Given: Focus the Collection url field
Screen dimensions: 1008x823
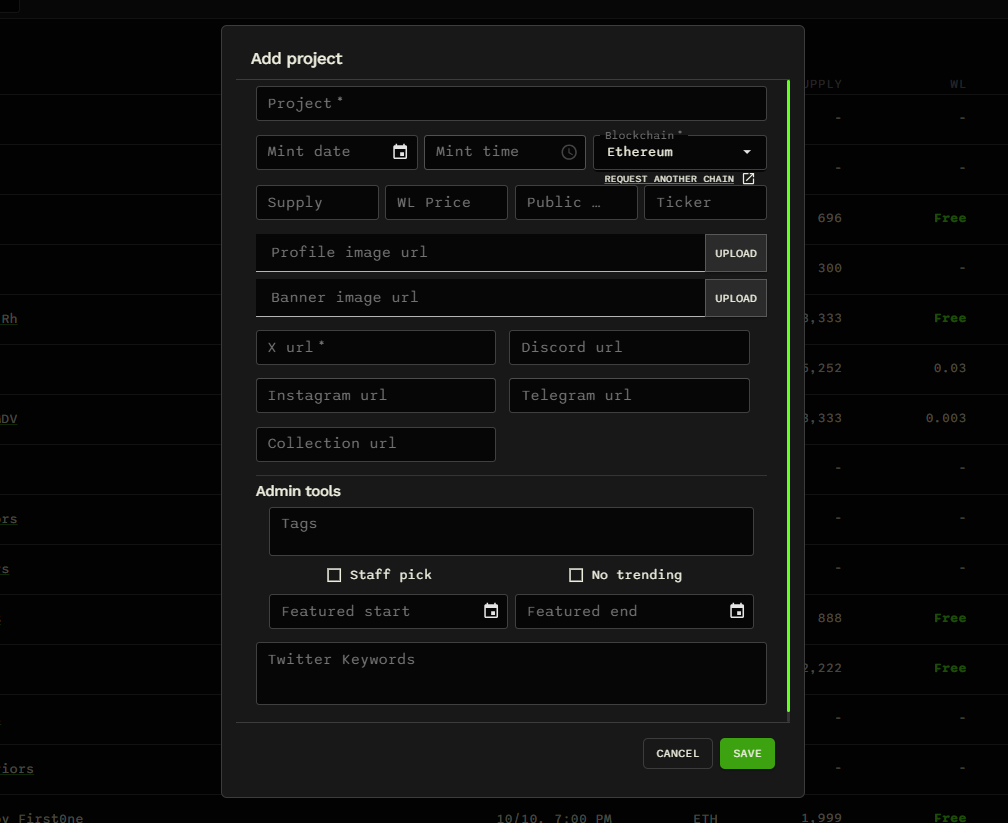Looking at the screenshot, I should tap(375, 444).
